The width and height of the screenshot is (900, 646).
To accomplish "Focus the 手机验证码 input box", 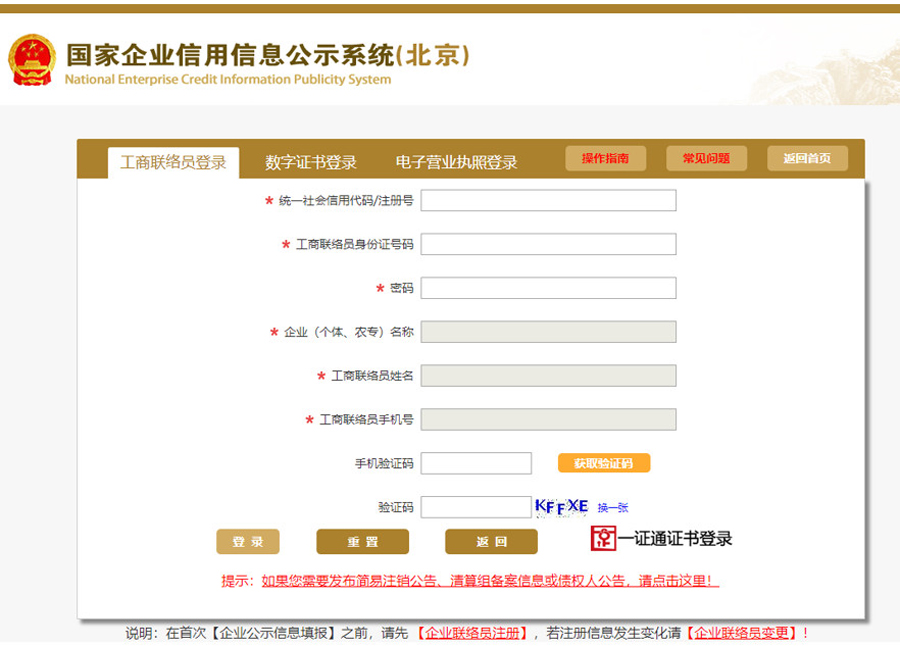I will (476, 463).
